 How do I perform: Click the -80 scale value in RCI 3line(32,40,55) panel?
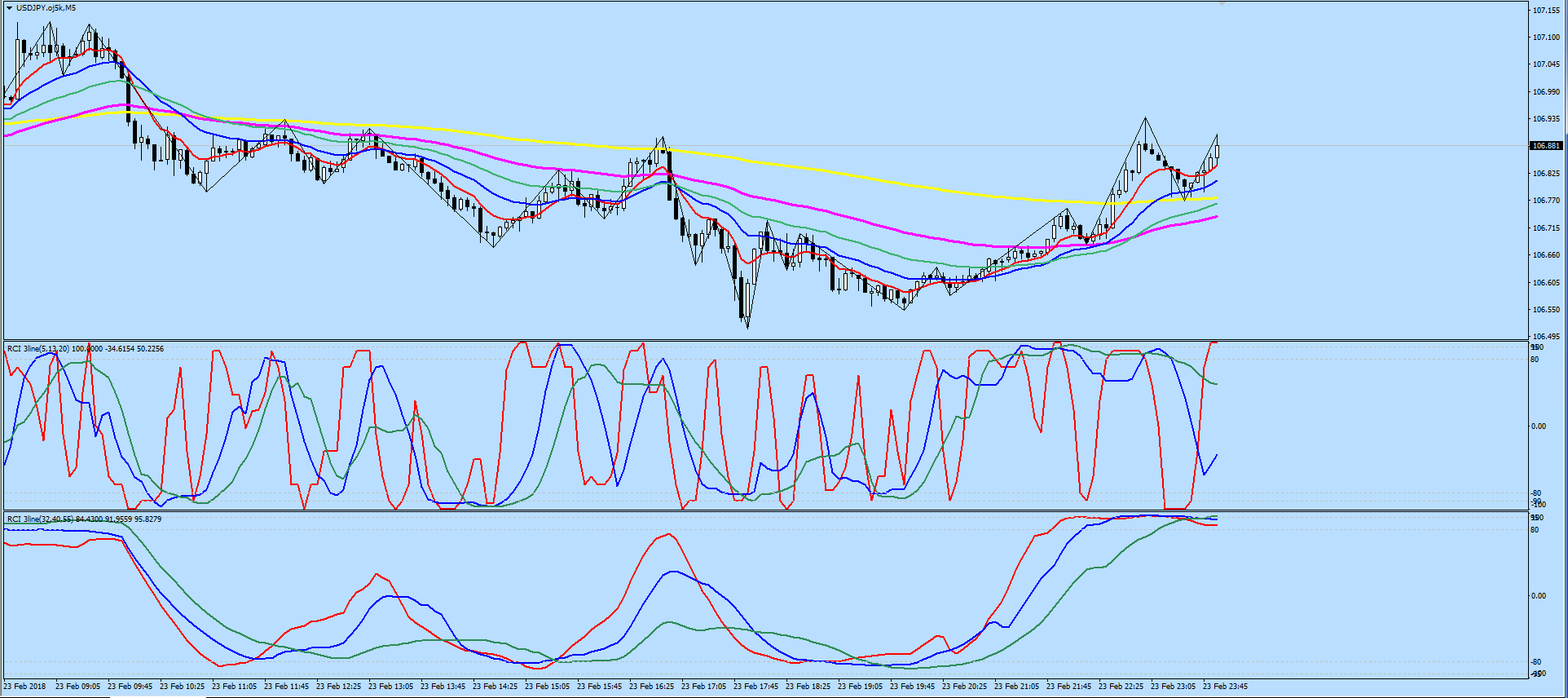pyautogui.click(x=1535, y=662)
